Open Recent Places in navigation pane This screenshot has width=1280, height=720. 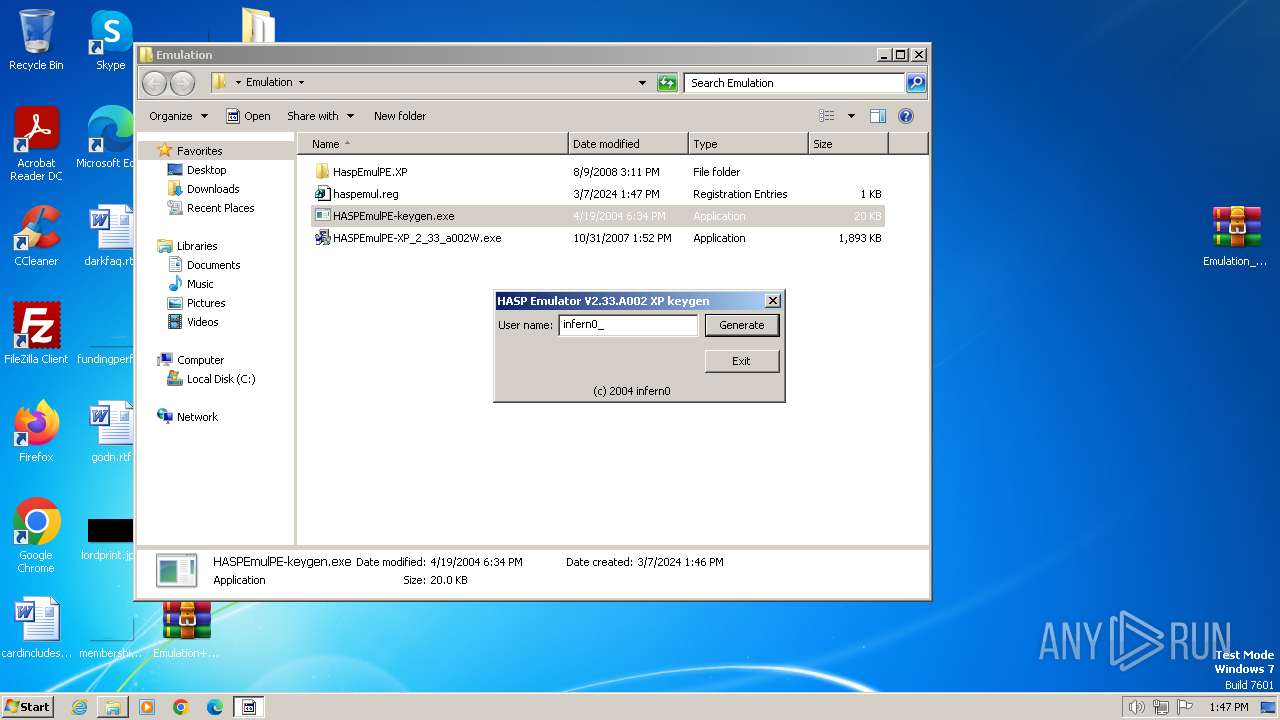coord(220,208)
